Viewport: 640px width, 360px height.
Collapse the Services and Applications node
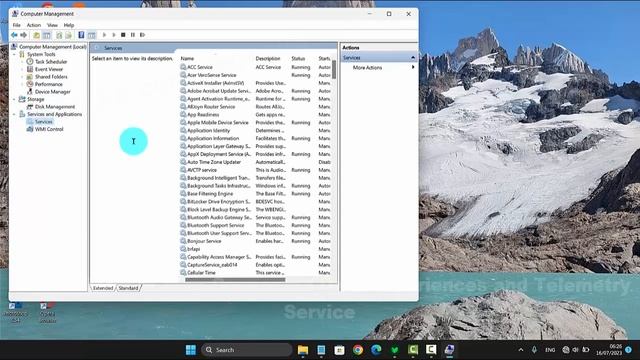[14, 114]
